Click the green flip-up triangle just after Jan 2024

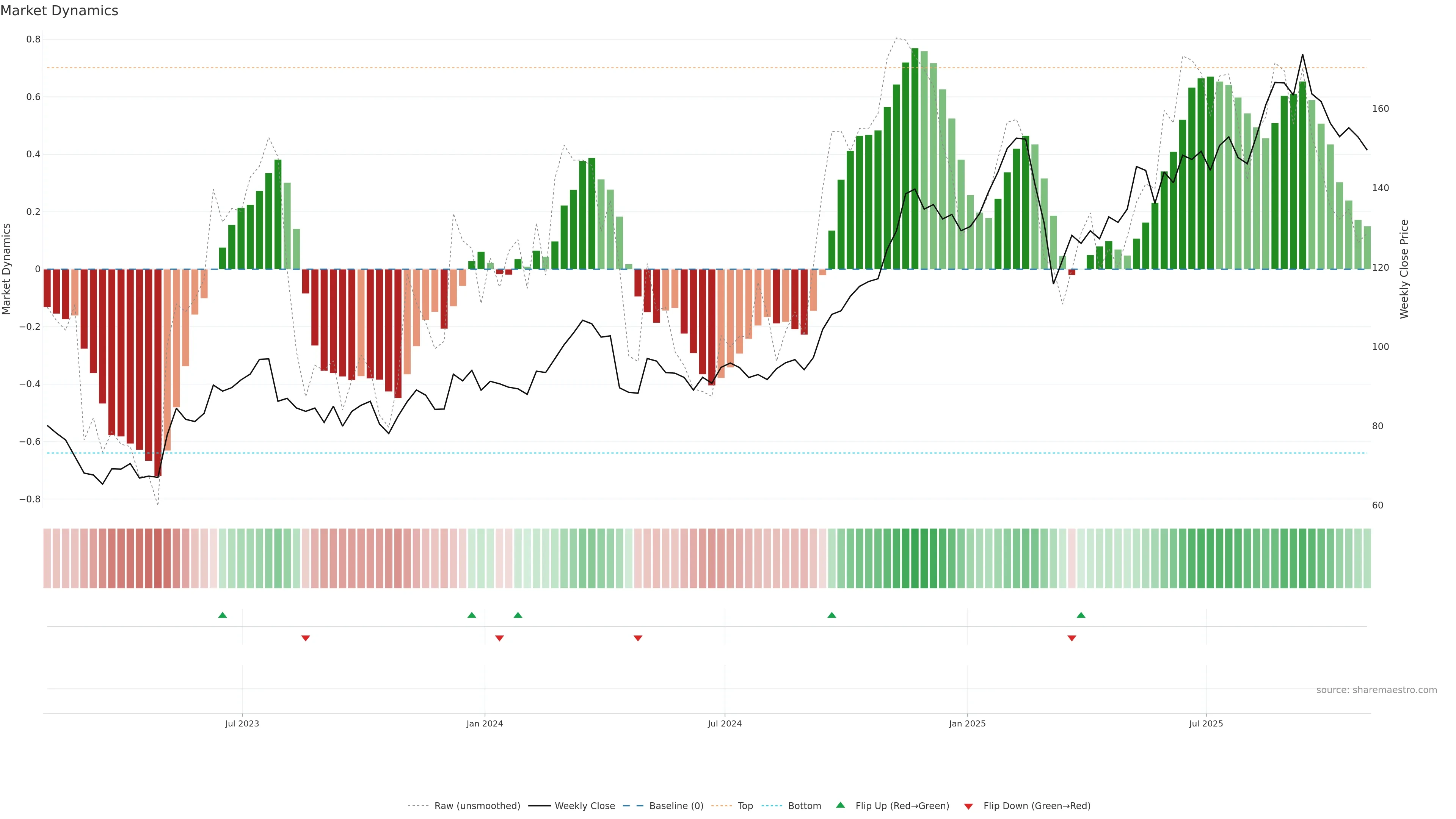[518, 615]
